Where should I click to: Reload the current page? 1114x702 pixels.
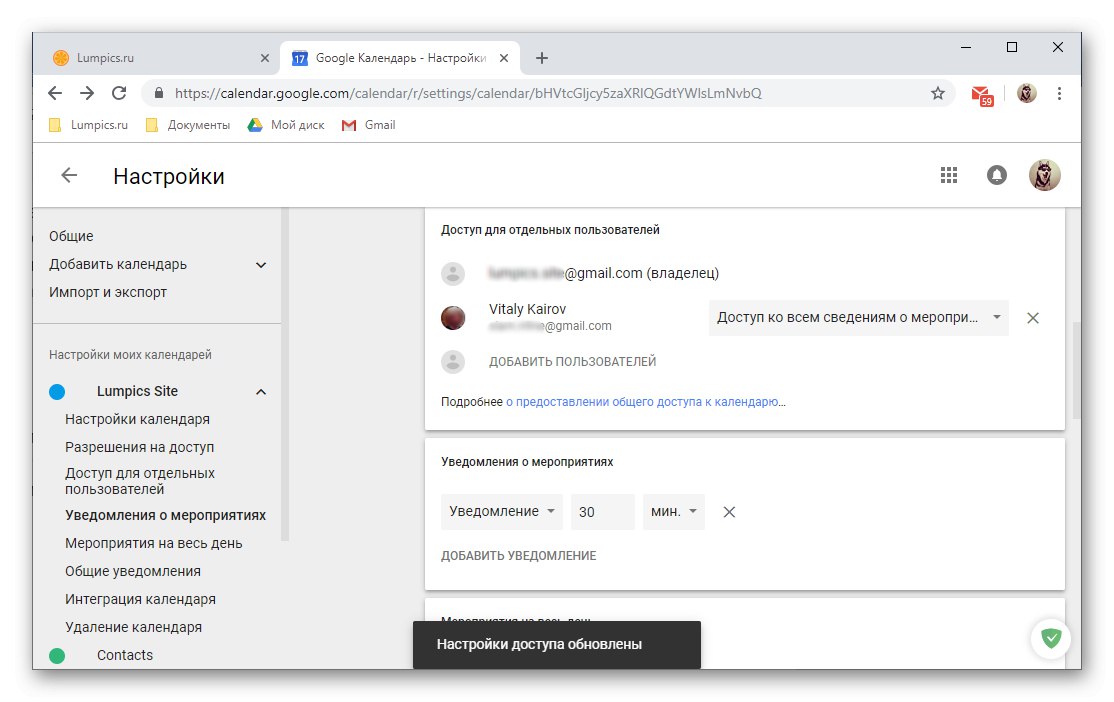pyautogui.click(x=119, y=92)
